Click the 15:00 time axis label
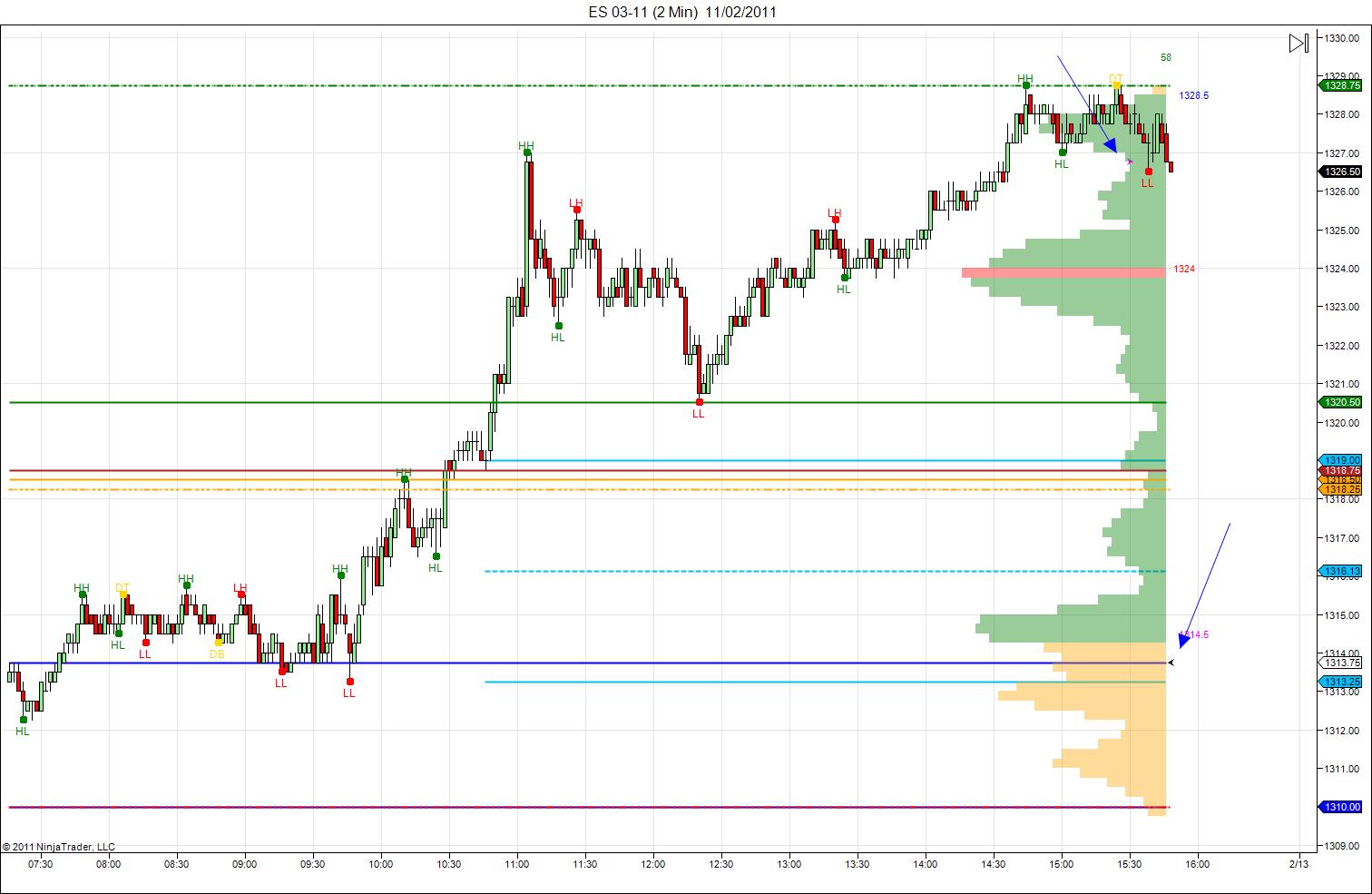This screenshot has height=894, width=1372. click(1062, 864)
